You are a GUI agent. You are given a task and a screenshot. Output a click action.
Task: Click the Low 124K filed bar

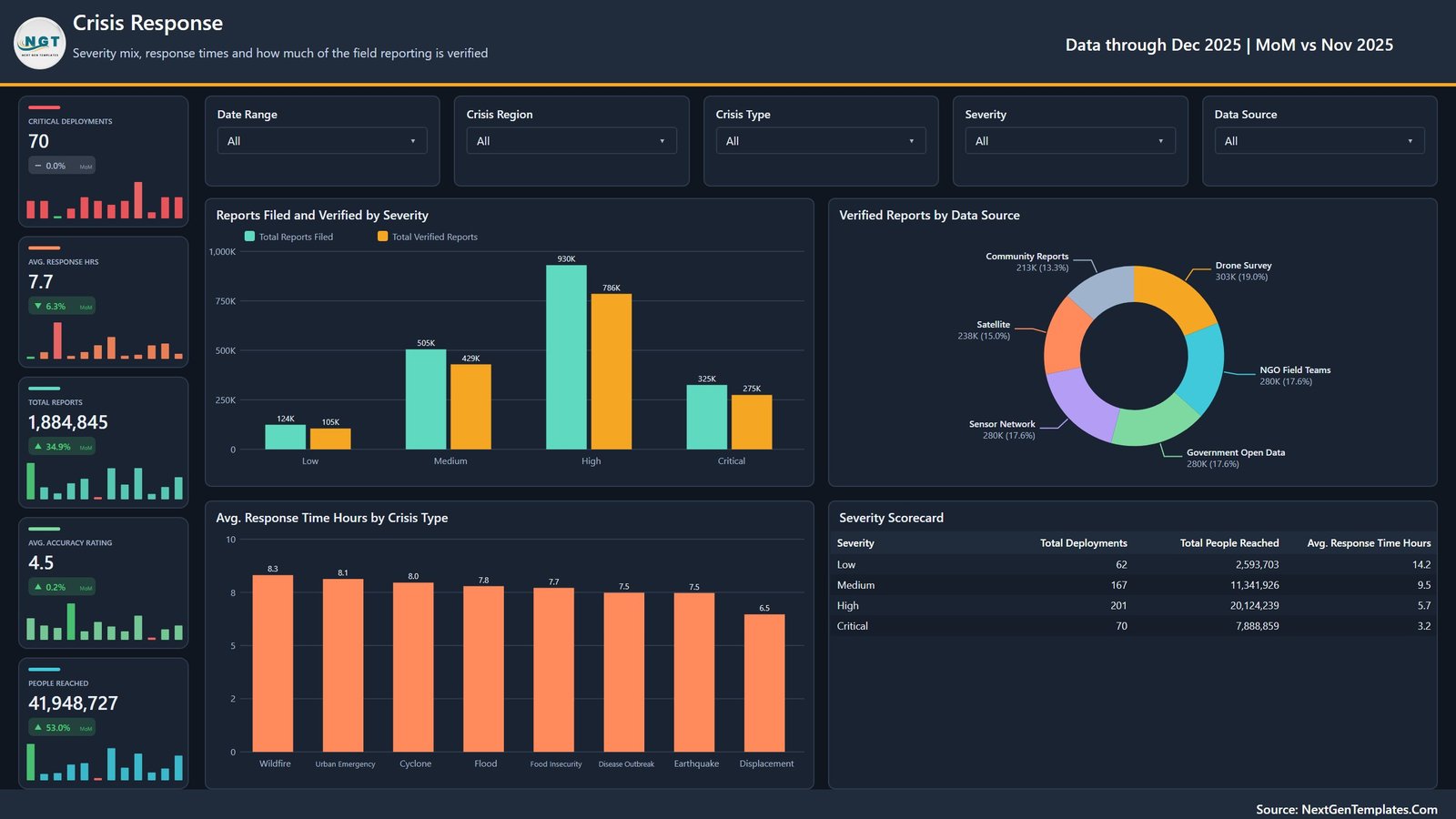click(286, 437)
